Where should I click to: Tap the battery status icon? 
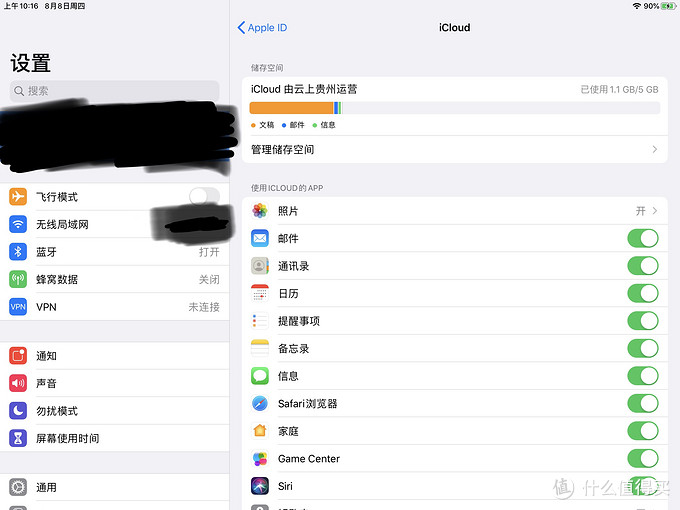pyautogui.click(x=668, y=6)
